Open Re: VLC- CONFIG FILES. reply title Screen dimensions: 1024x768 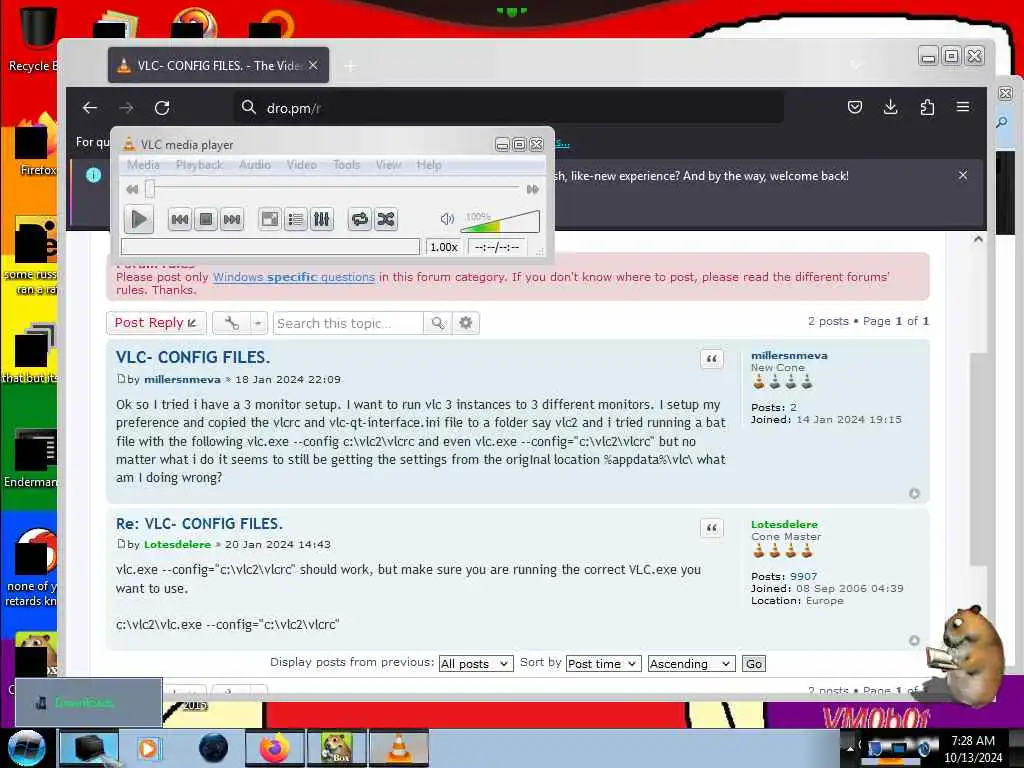tap(199, 524)
